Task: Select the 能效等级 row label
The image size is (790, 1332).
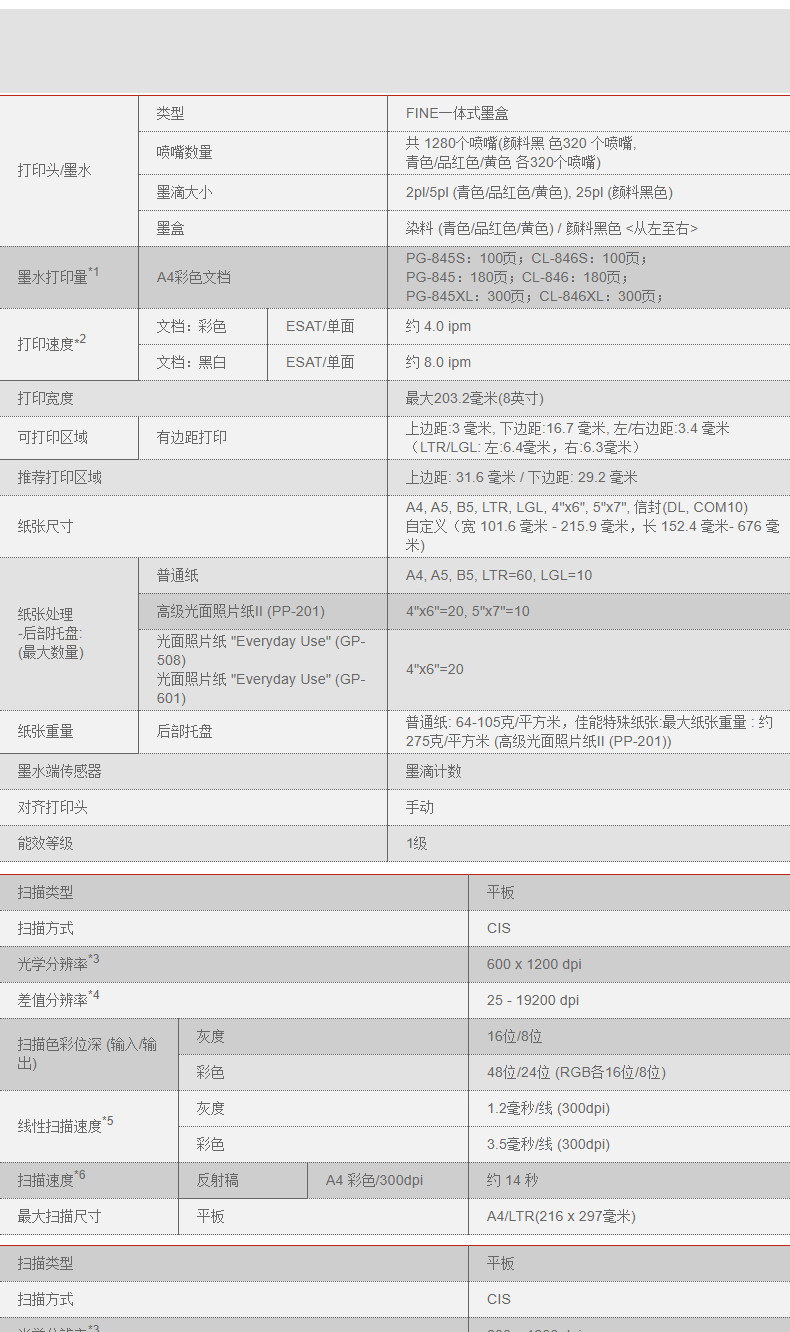Action: coord(45,843)
